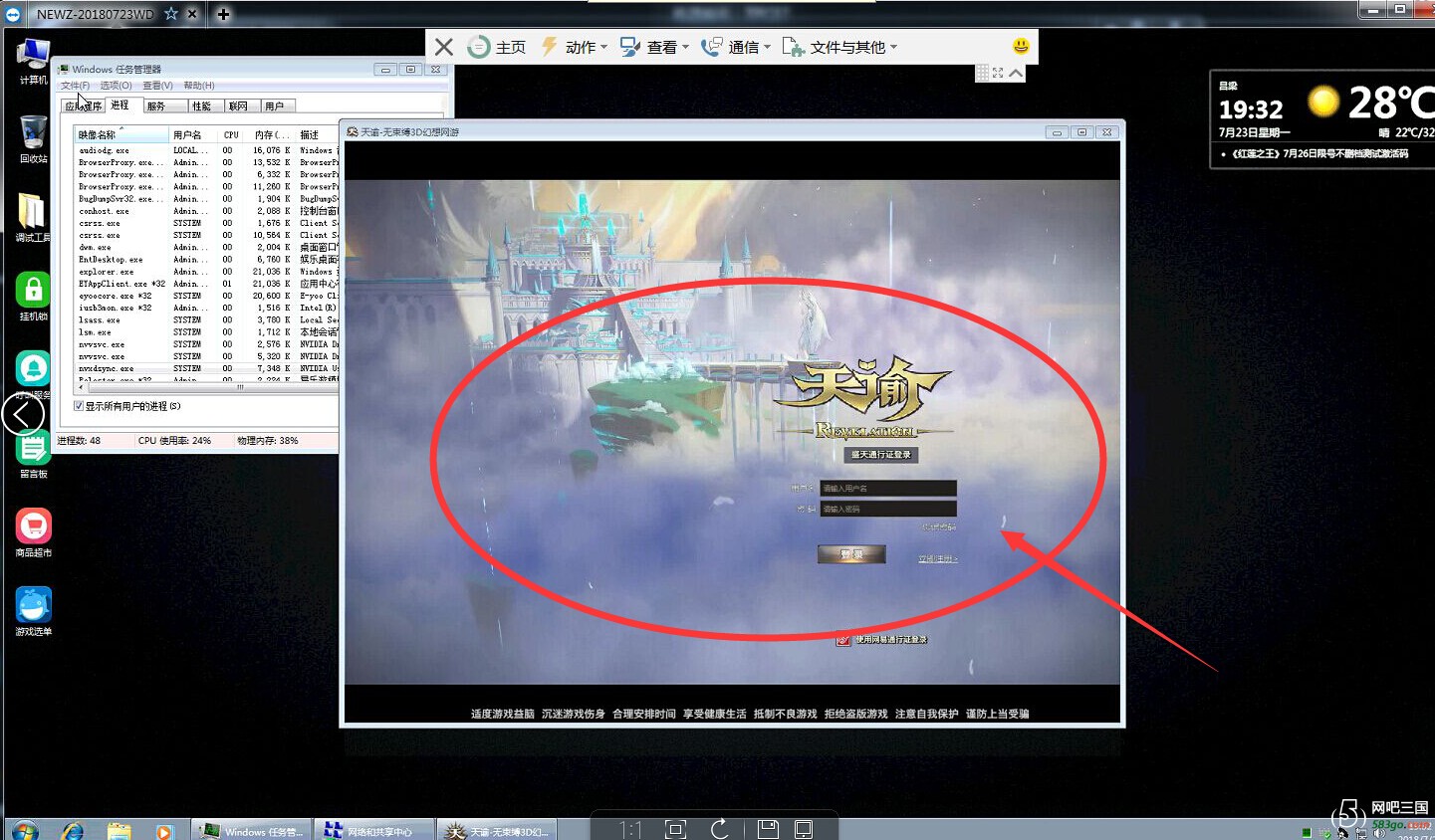This screenshot has width=1435, height=840.
Task: Click the grid icon below the remote toolbar
Action: point(982,73)
